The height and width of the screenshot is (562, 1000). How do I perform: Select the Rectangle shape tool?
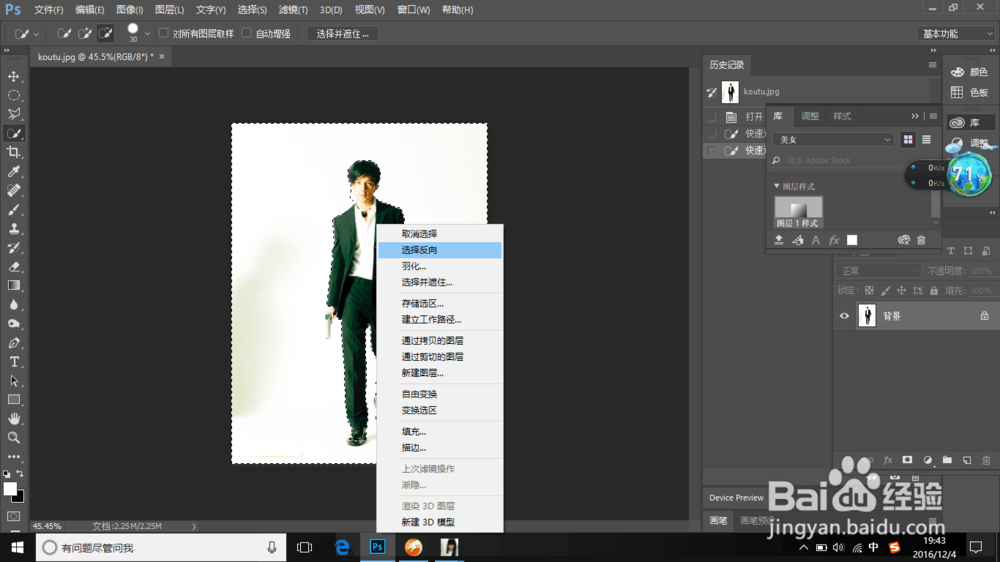pyautogui.click(x=13, y=400)
